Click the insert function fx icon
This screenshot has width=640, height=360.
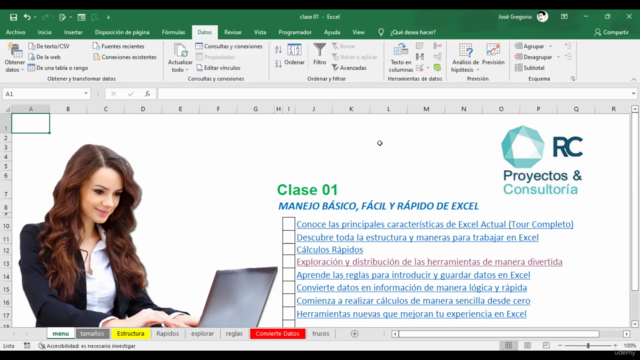tap(147, 94)
